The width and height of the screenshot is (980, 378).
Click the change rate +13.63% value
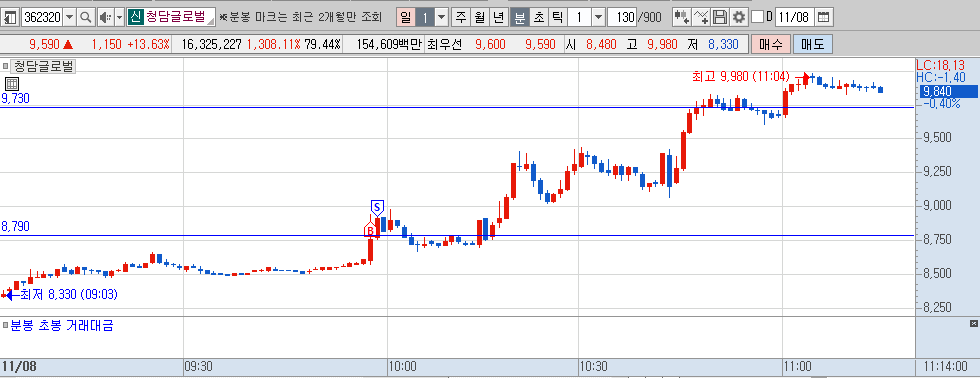tap(149, 44)
